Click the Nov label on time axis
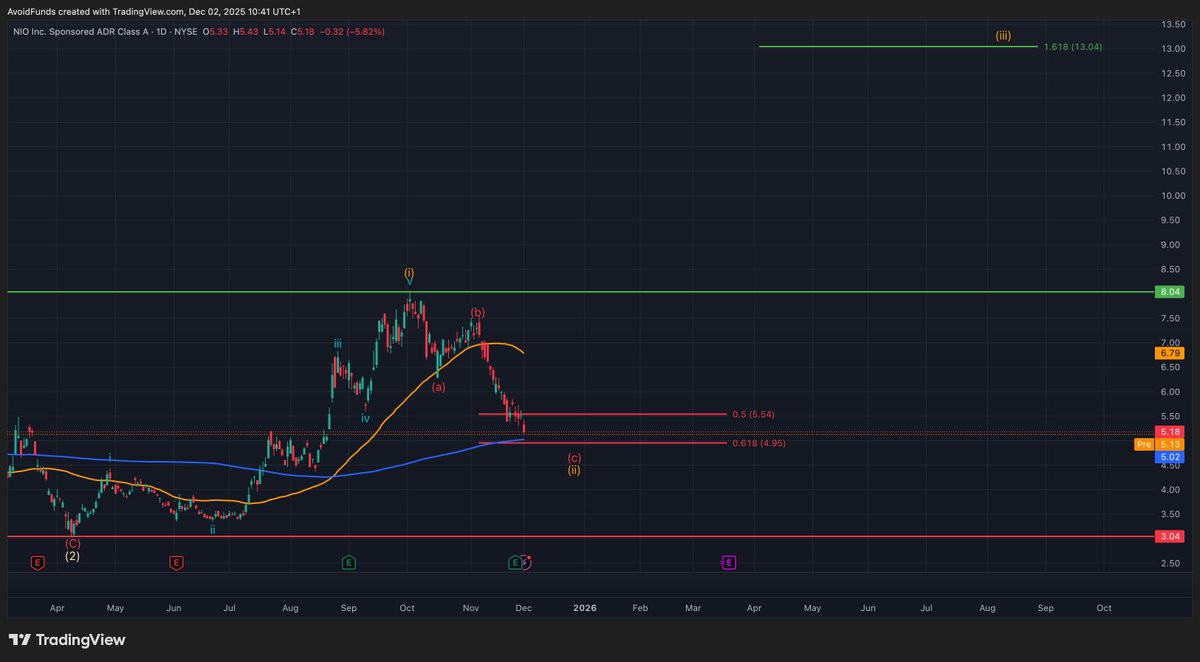Viewport: 1200px width, 662px height. [x=471, y=607]
